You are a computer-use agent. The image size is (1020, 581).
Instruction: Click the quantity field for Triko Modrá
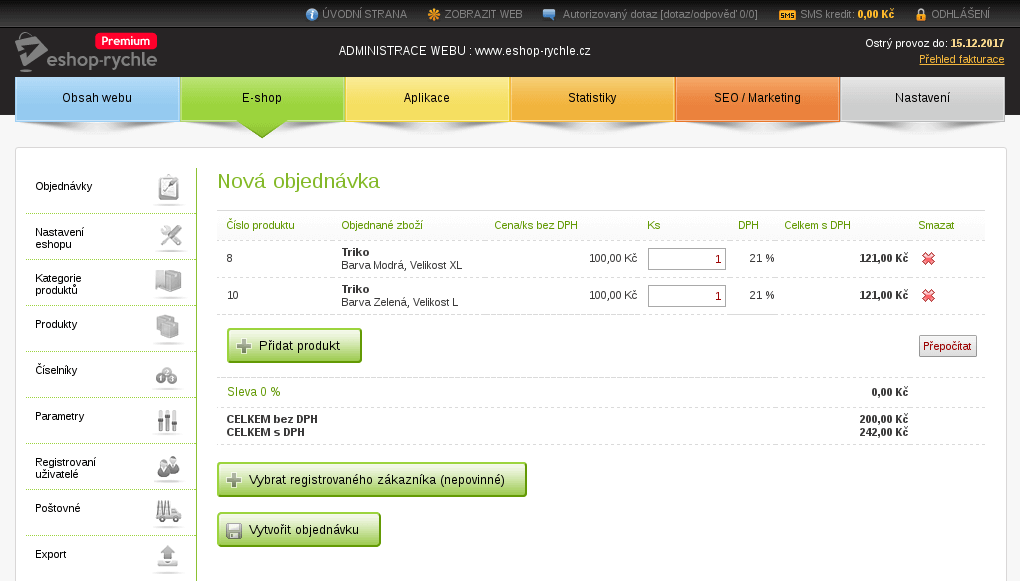click(x=687, y=258)
